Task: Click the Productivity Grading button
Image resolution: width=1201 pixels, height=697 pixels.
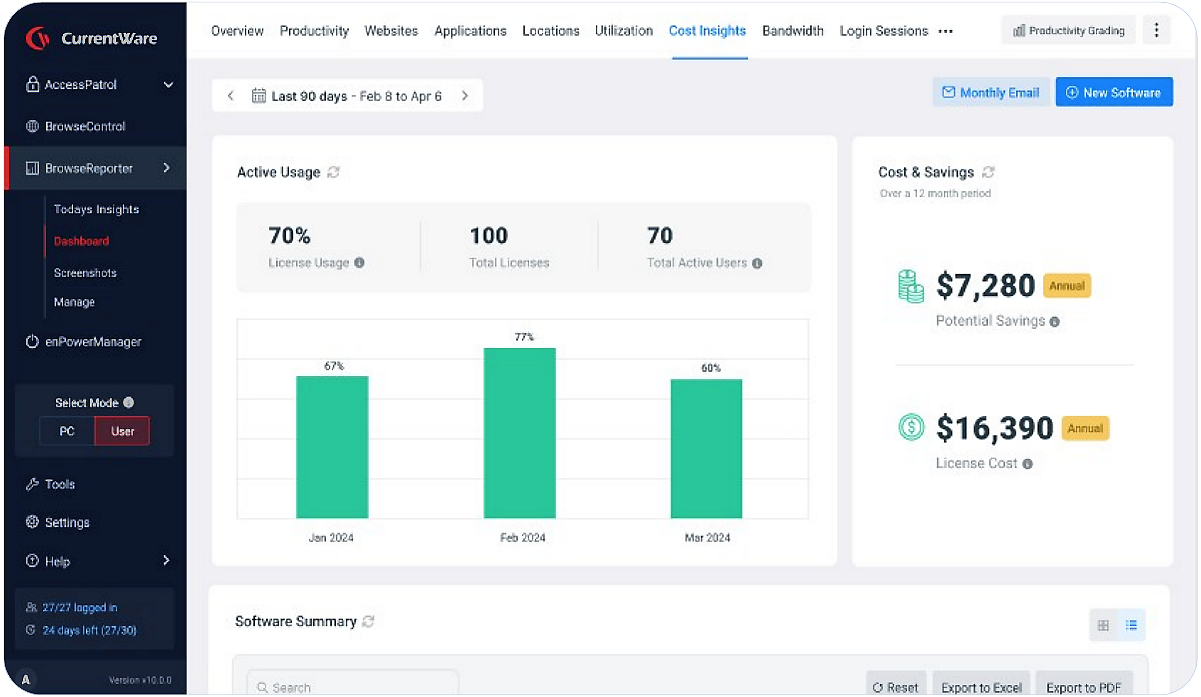Action: pyautogui.click(x=1068, y=30)
